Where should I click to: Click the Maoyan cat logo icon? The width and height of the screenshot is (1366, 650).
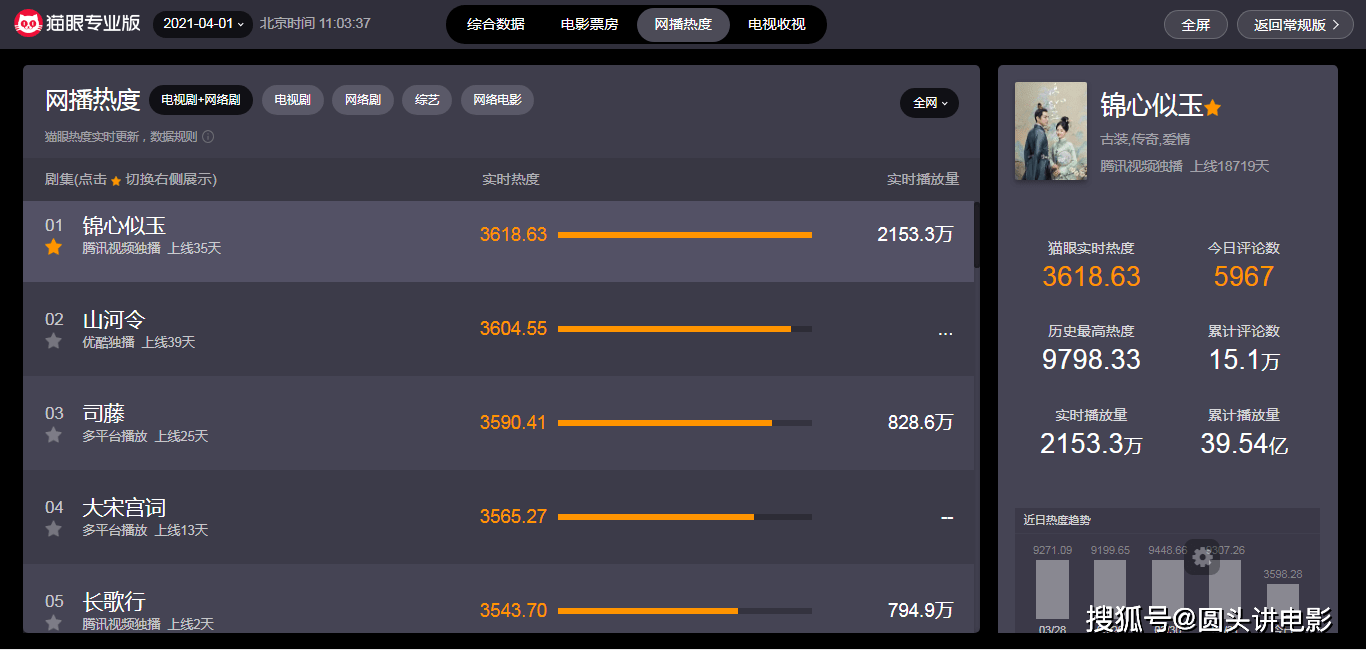(28, 23)
